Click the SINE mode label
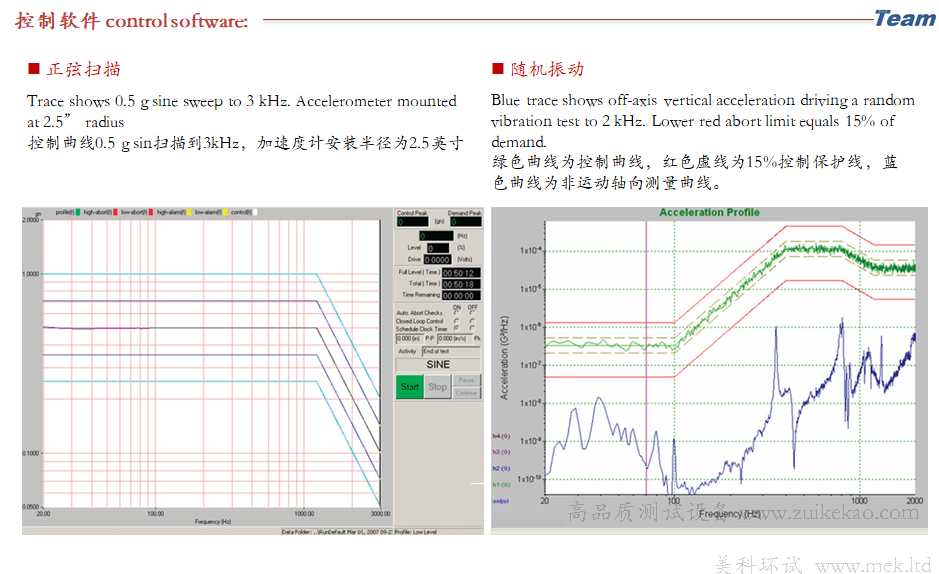 pyautogui.click(x=438, y=365)
